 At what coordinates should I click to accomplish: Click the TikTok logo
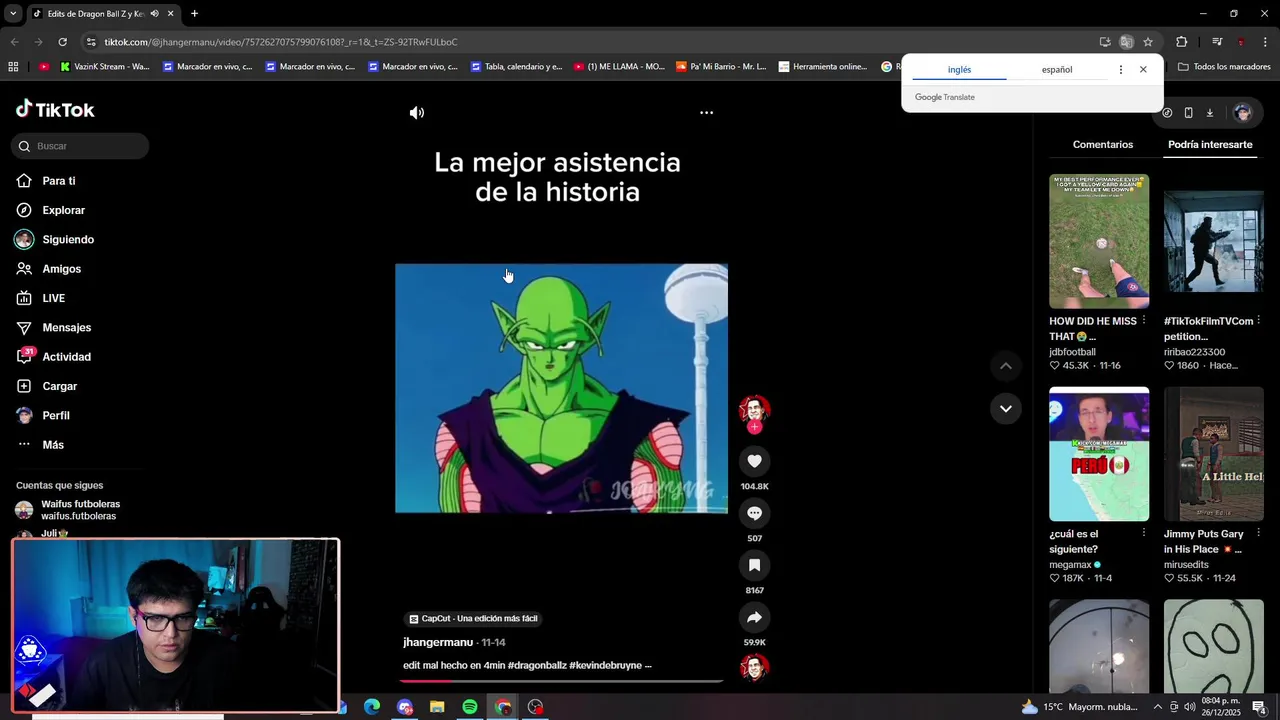[55, 110]
